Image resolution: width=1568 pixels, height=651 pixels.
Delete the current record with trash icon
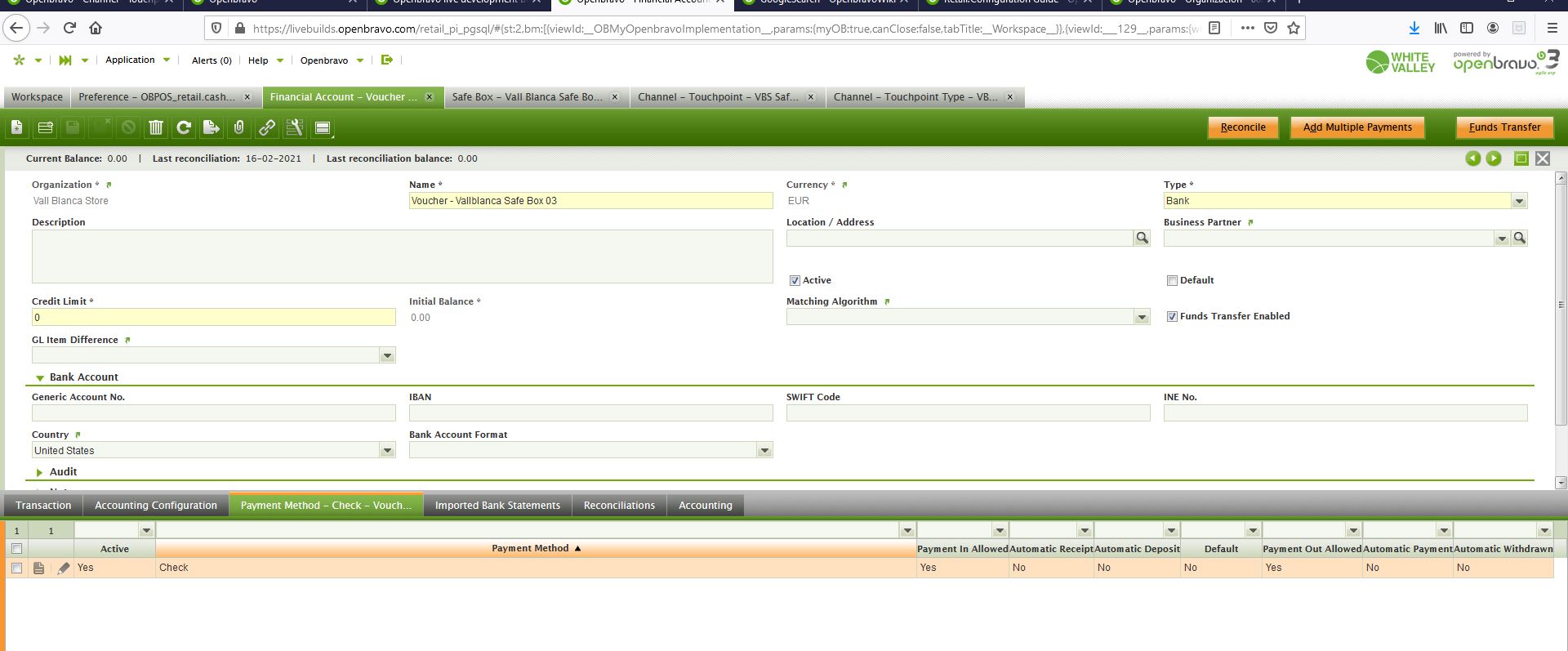[156, 127]
